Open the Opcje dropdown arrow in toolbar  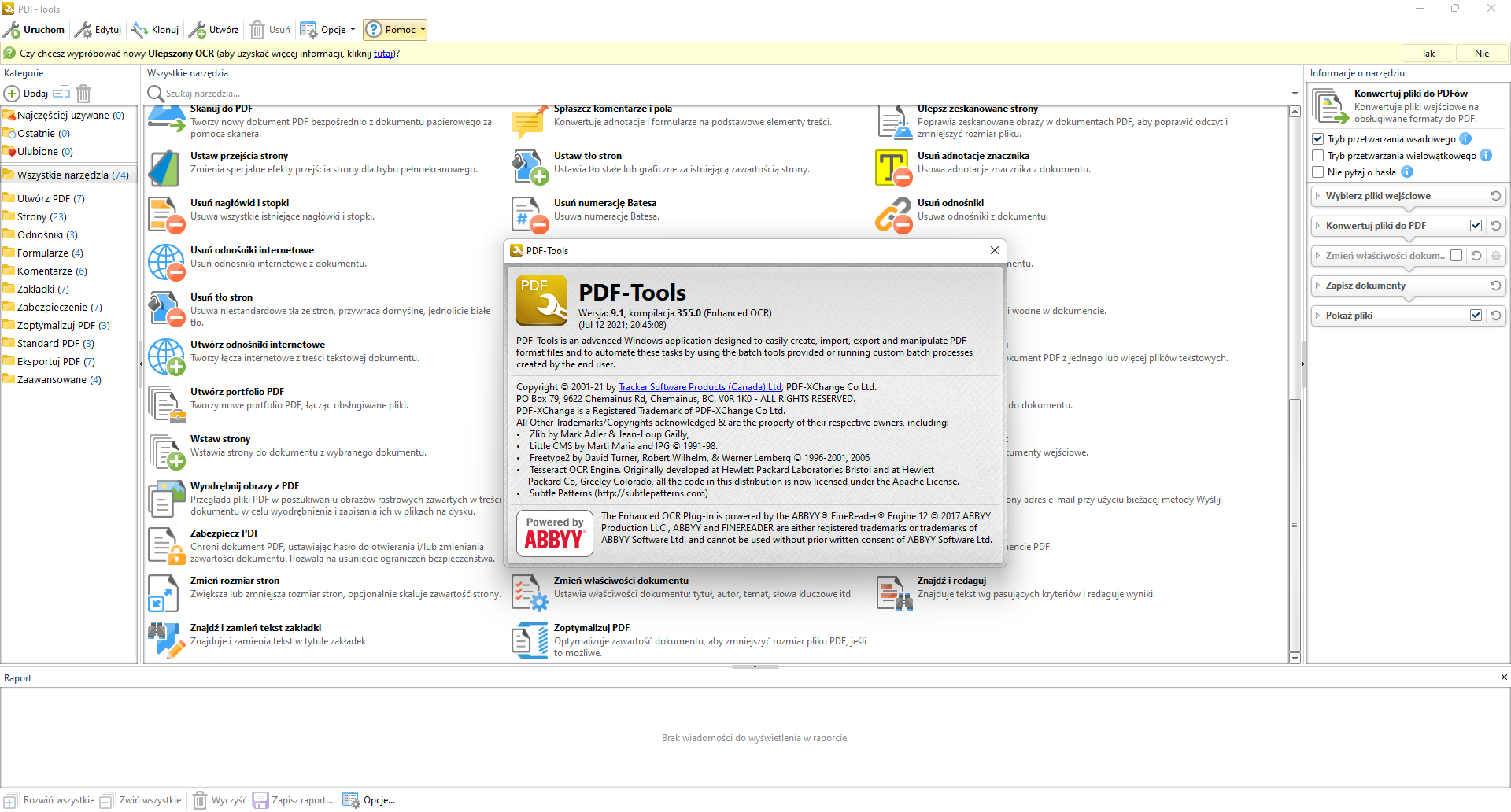tap(353, 30)
